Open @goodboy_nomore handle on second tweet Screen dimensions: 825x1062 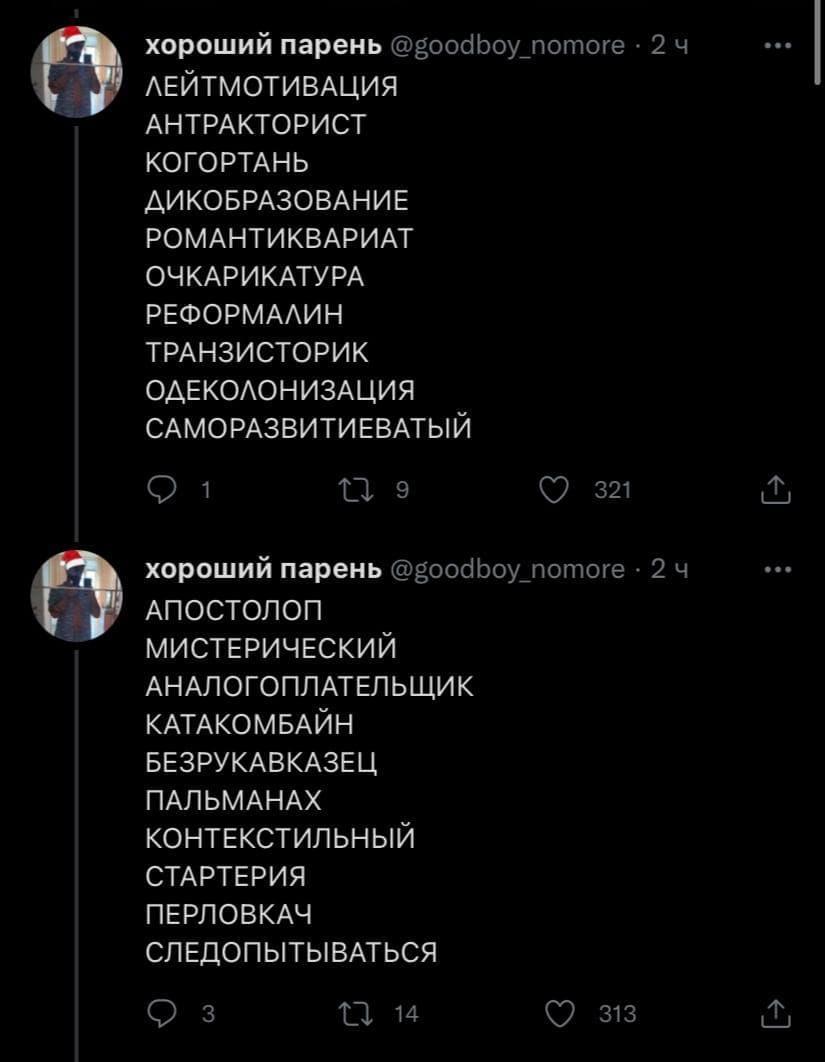[x=508, y=569]
